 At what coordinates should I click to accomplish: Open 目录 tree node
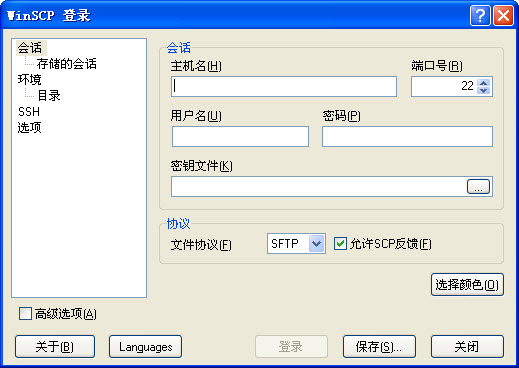pos(49,95)
